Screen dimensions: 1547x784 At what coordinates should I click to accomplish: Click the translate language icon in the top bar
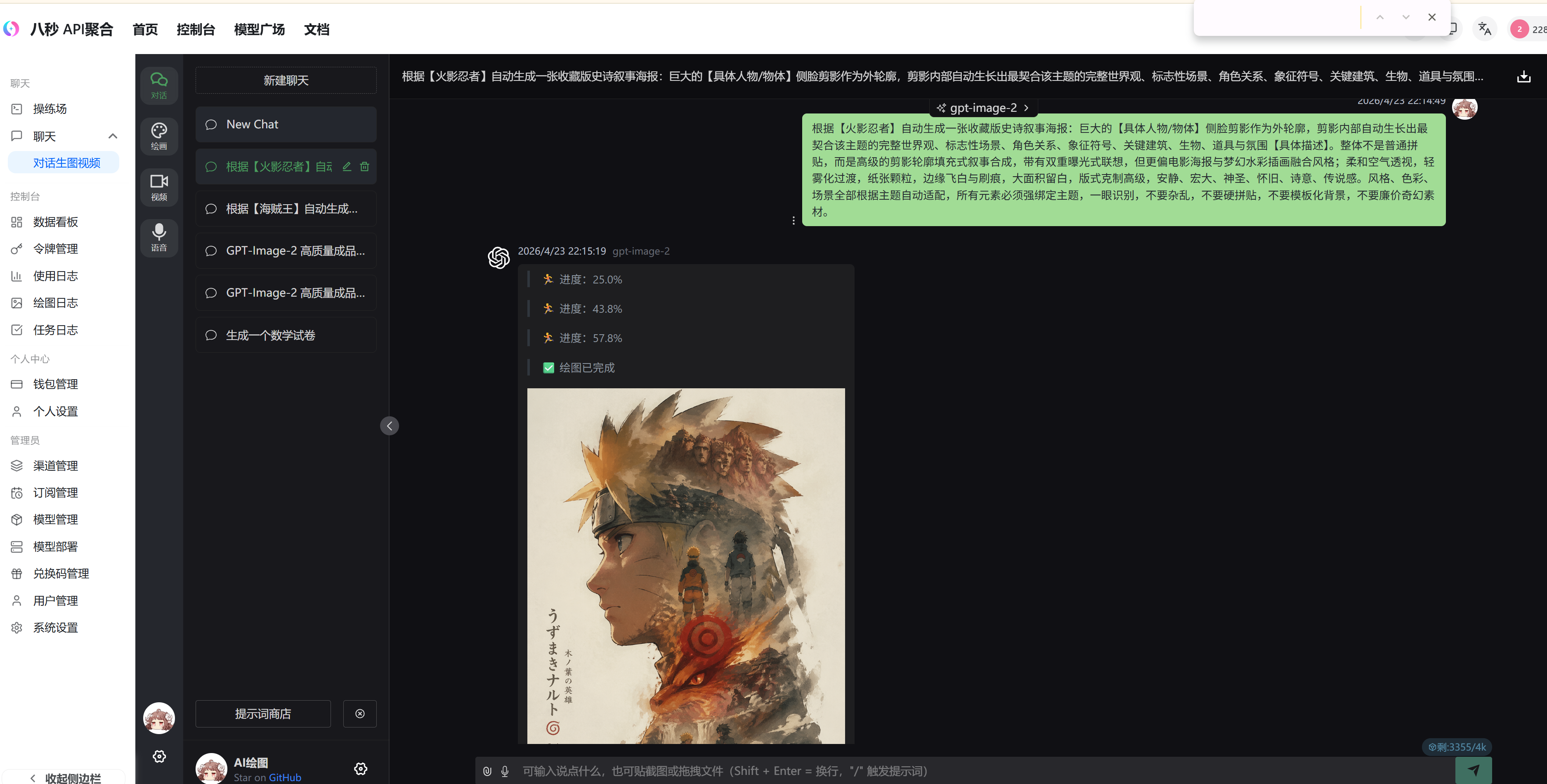(x=1485, y=28)
